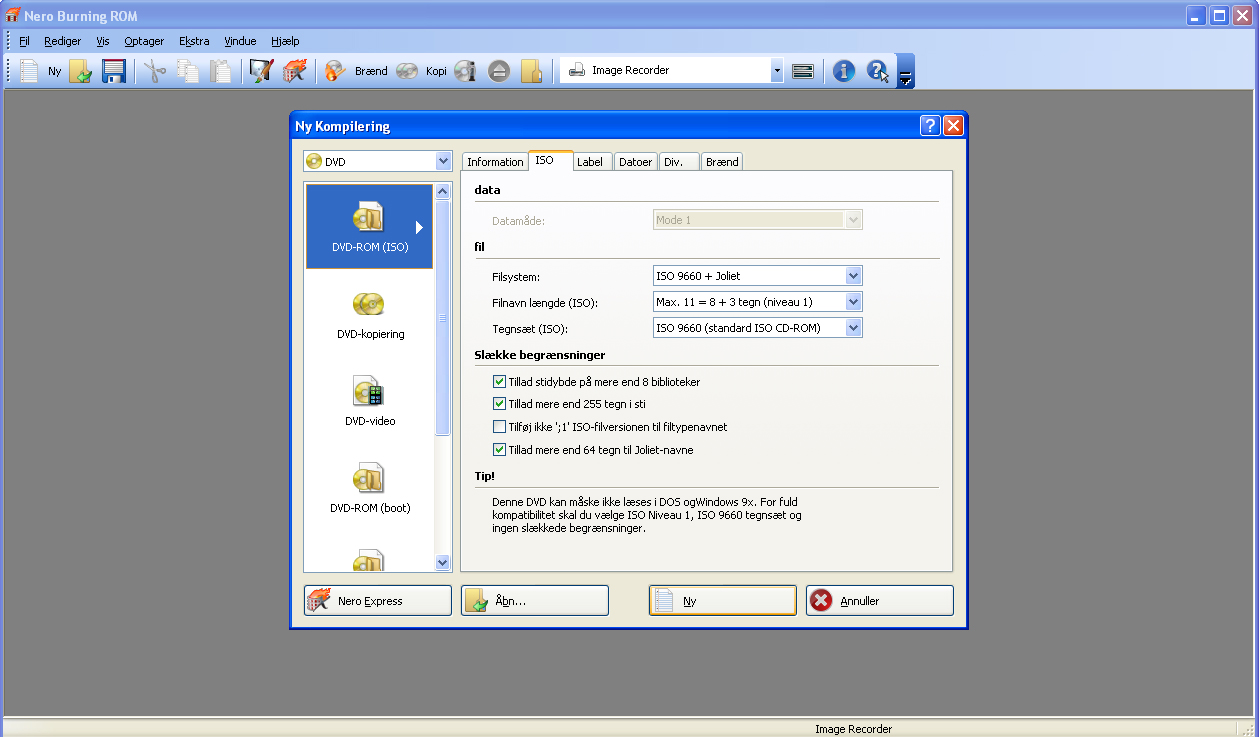Click the Annuller button
This screenshot has height=737, width=1259.
click(879, 601)
